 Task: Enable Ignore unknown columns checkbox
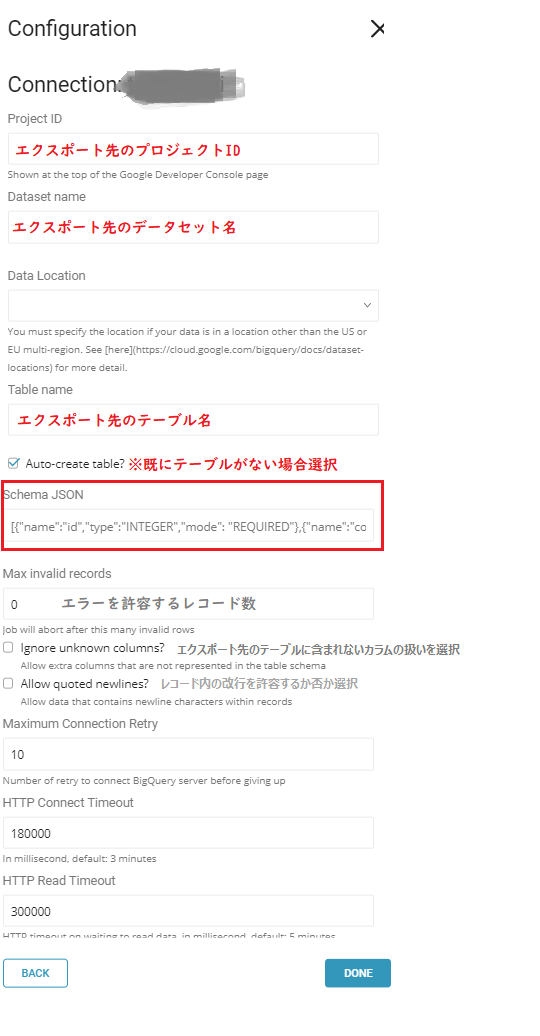9,648
